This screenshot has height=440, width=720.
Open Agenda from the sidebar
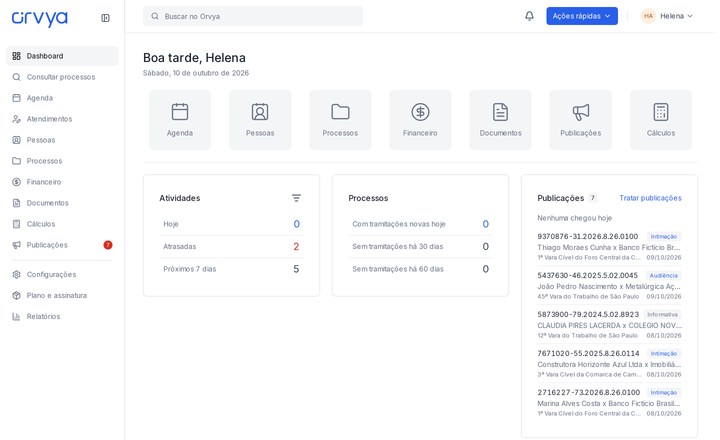coord(62,98)
